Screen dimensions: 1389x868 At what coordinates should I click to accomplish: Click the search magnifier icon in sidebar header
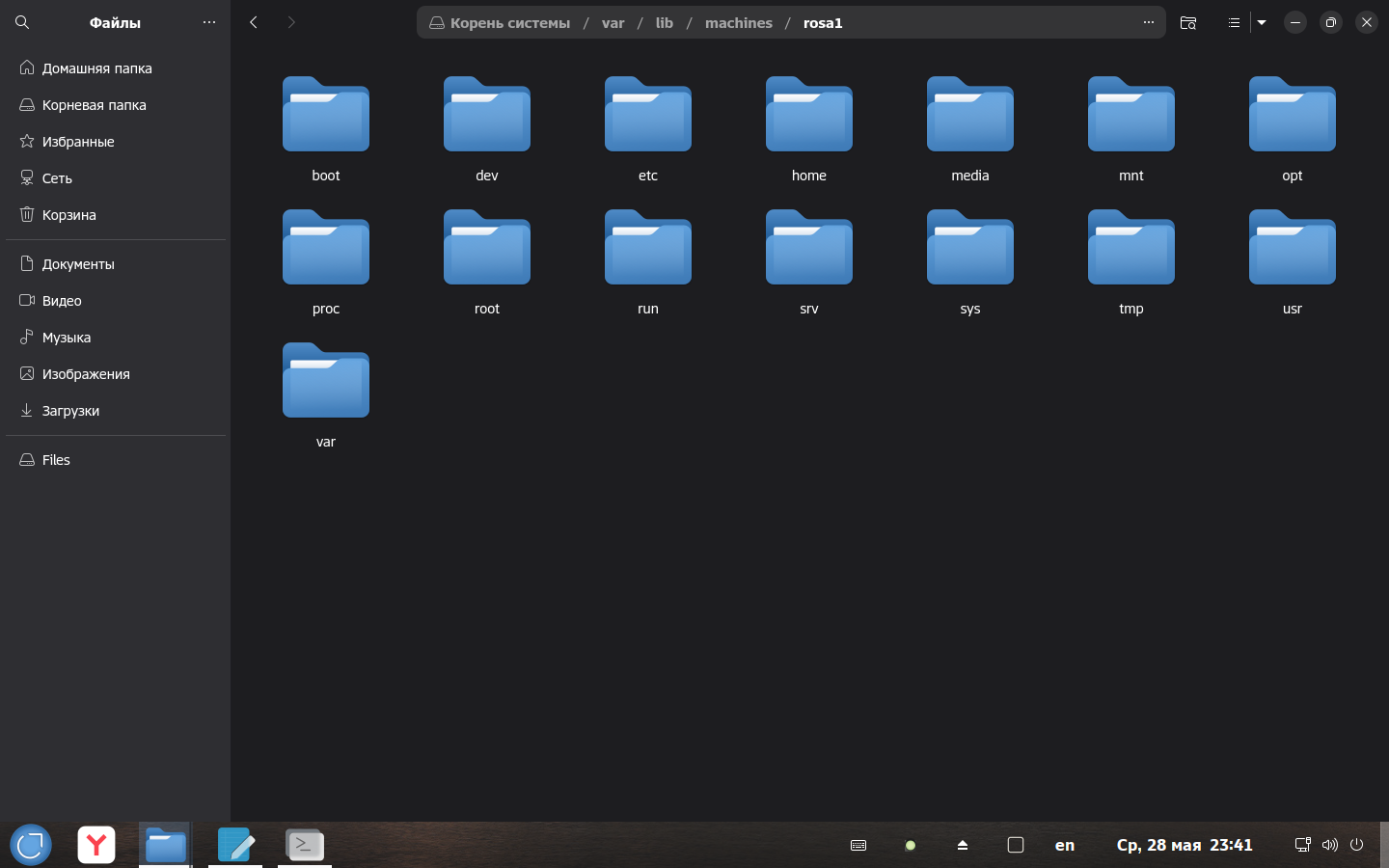coord(22,22)
